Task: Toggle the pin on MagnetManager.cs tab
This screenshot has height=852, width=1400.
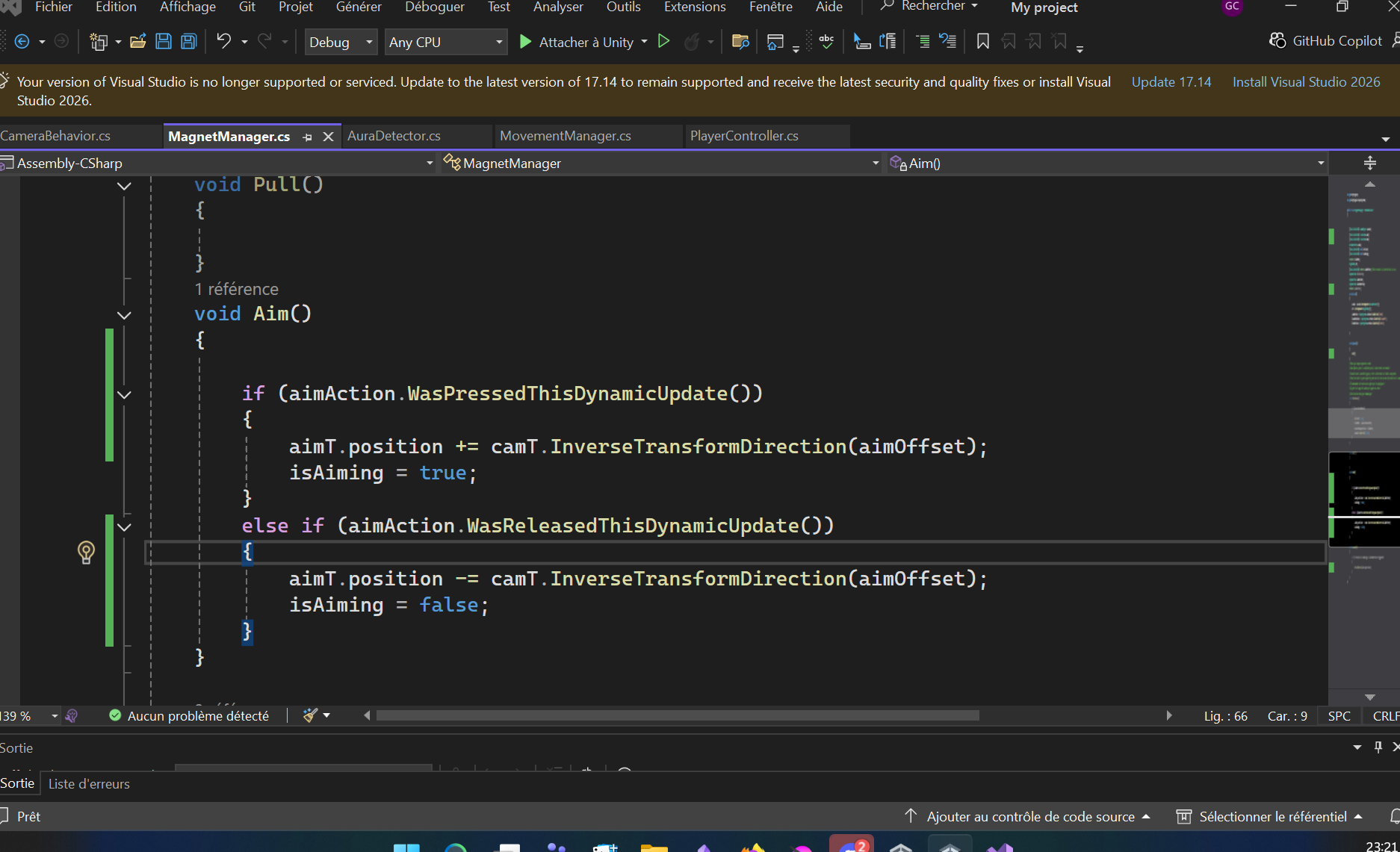Action: click(x=307, y=137)
